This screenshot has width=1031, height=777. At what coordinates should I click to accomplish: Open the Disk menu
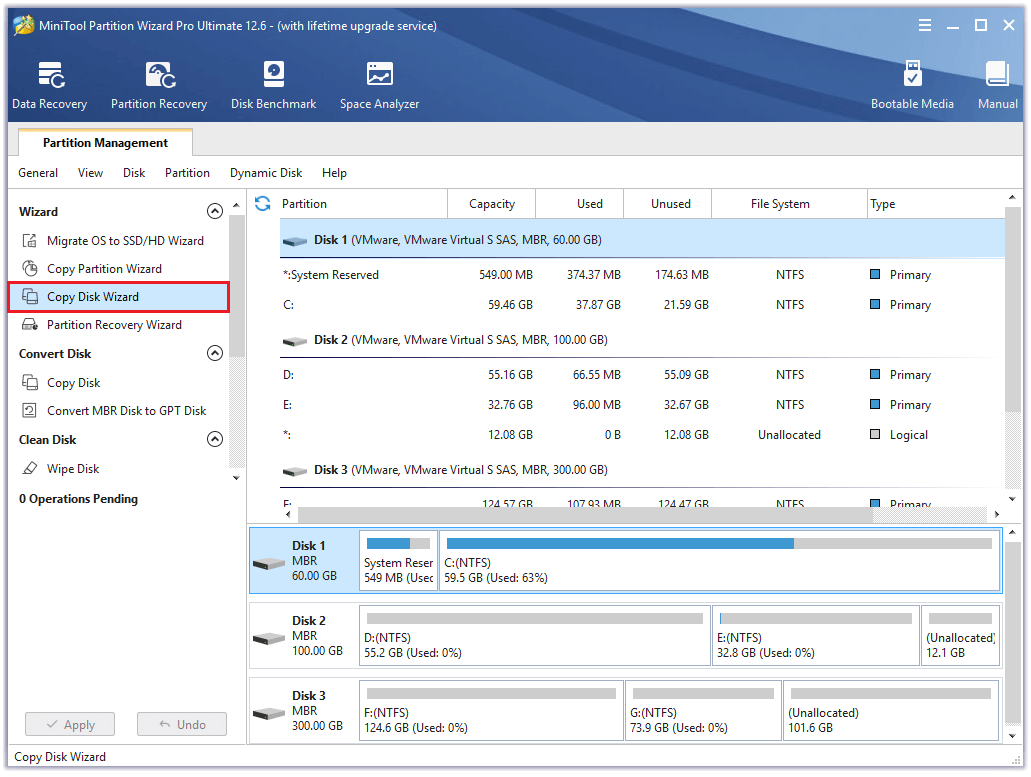click(x=133, y=173)
